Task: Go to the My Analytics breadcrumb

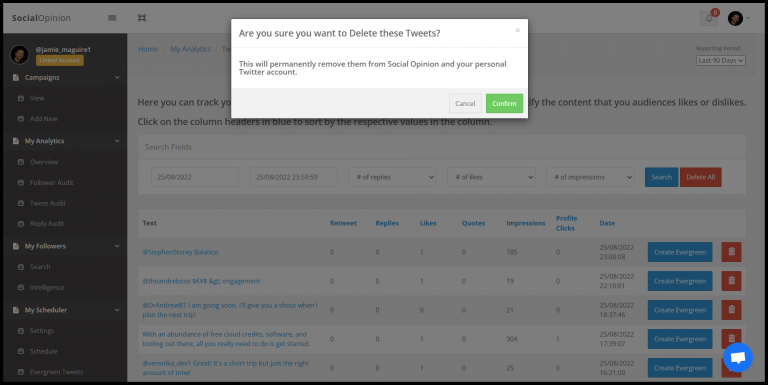Action: [191, 49]
